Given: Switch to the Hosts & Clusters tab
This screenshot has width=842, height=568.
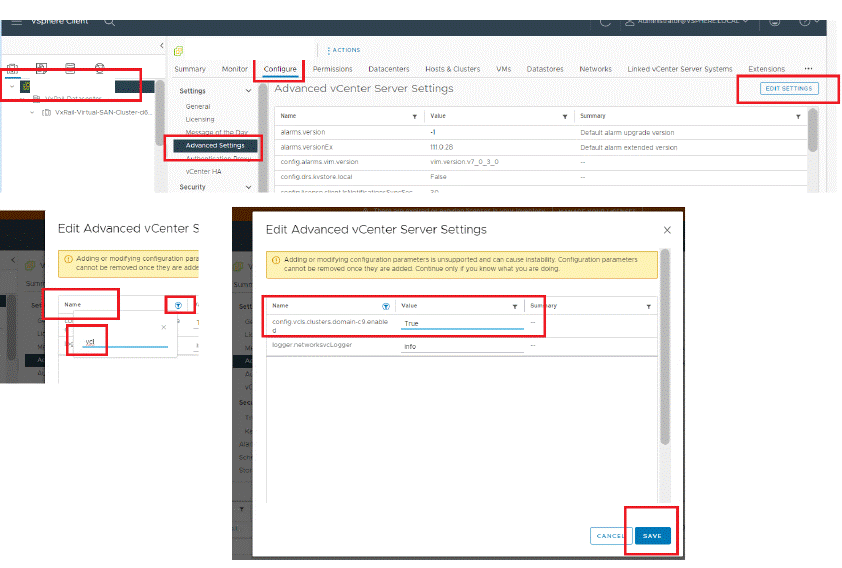Looking at the screenshot, I should [453, 69].
